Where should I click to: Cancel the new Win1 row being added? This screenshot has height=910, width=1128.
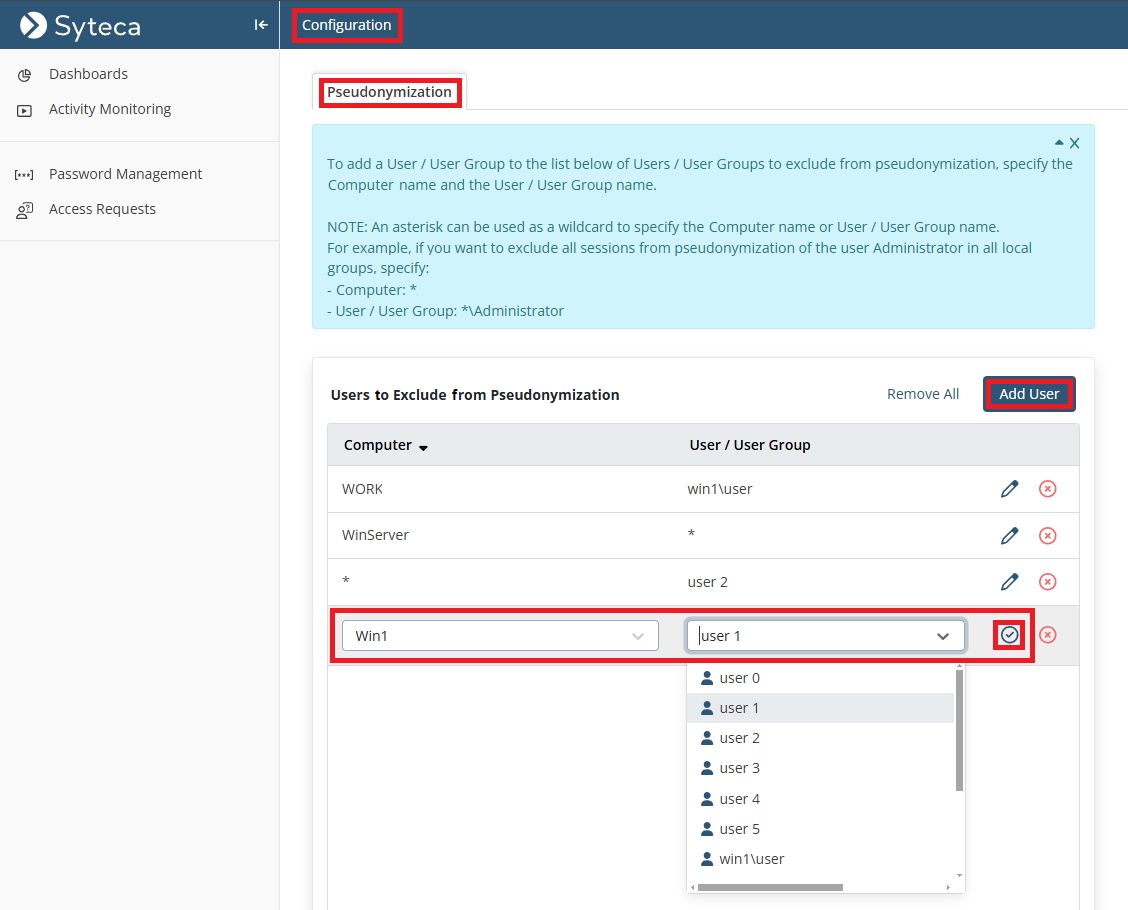(x=1047, y=635)
